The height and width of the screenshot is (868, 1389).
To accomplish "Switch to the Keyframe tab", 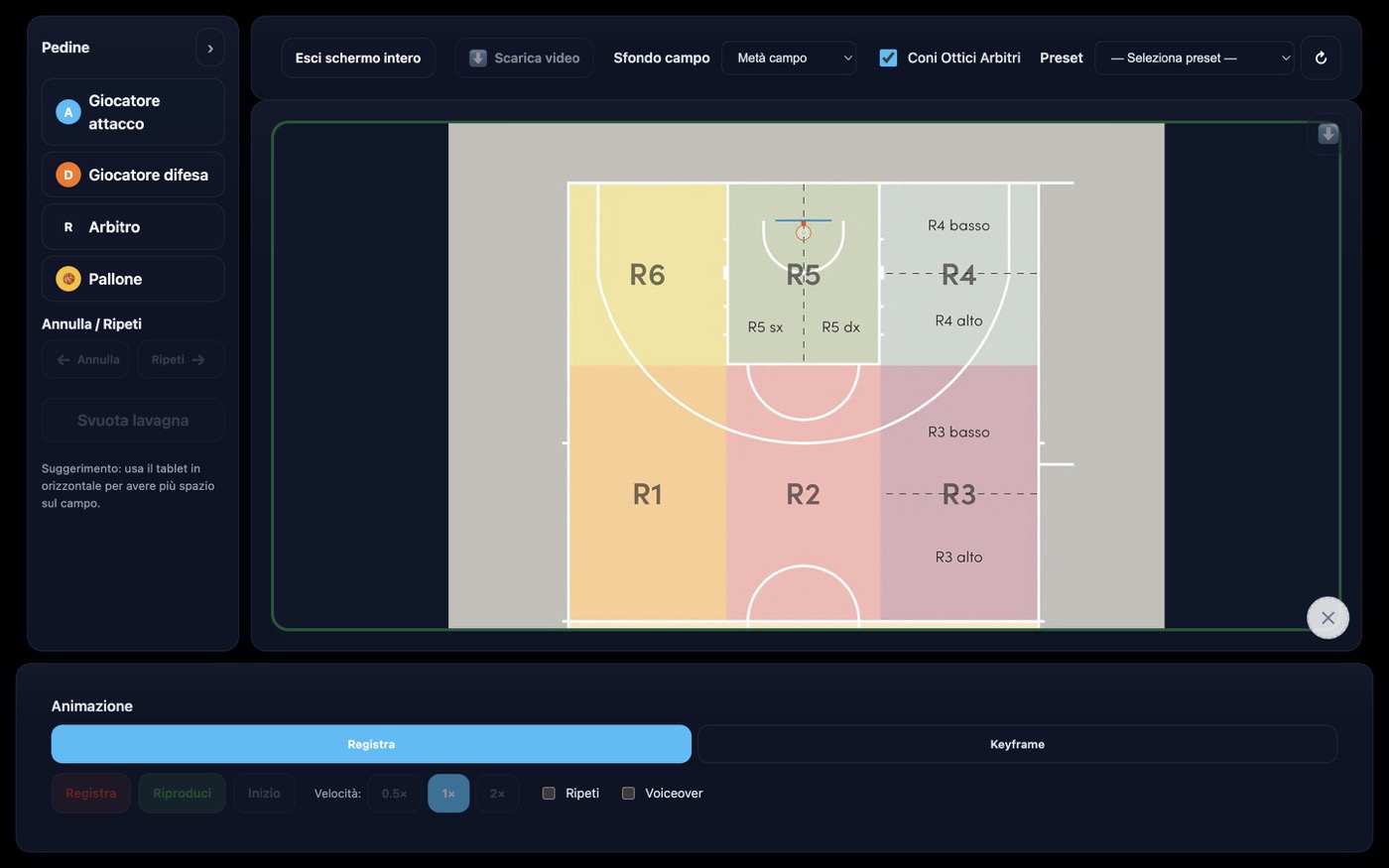I will pos(1017,744).
